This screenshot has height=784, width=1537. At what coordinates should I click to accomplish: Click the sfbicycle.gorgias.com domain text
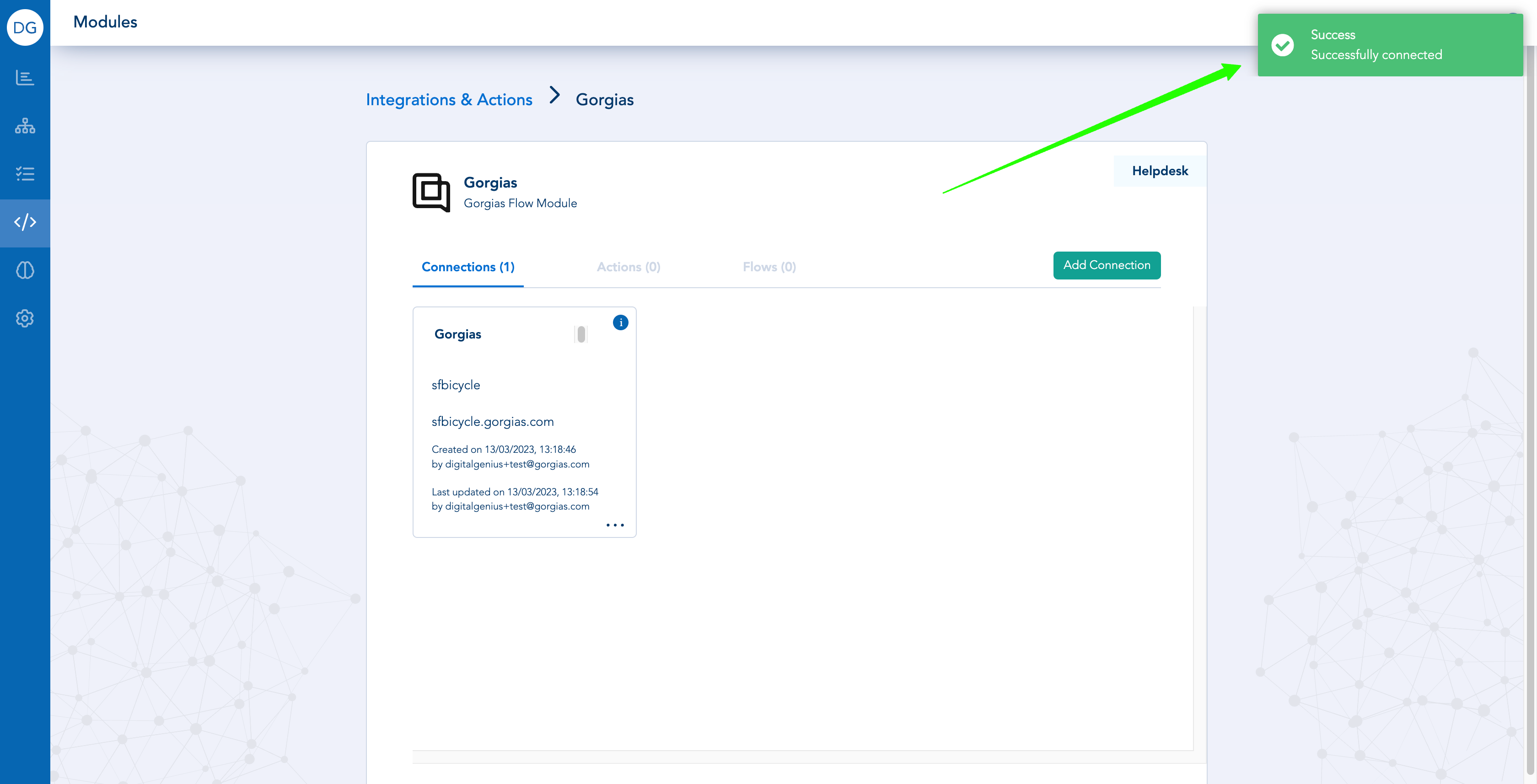(x=493, y=422)
